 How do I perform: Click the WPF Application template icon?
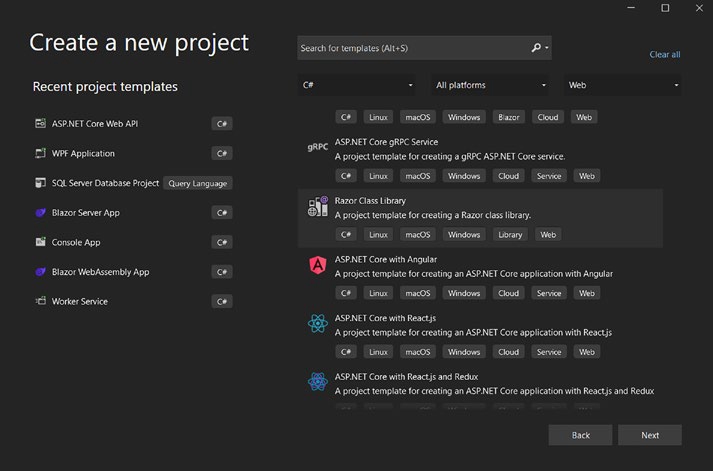click(40, 153)
